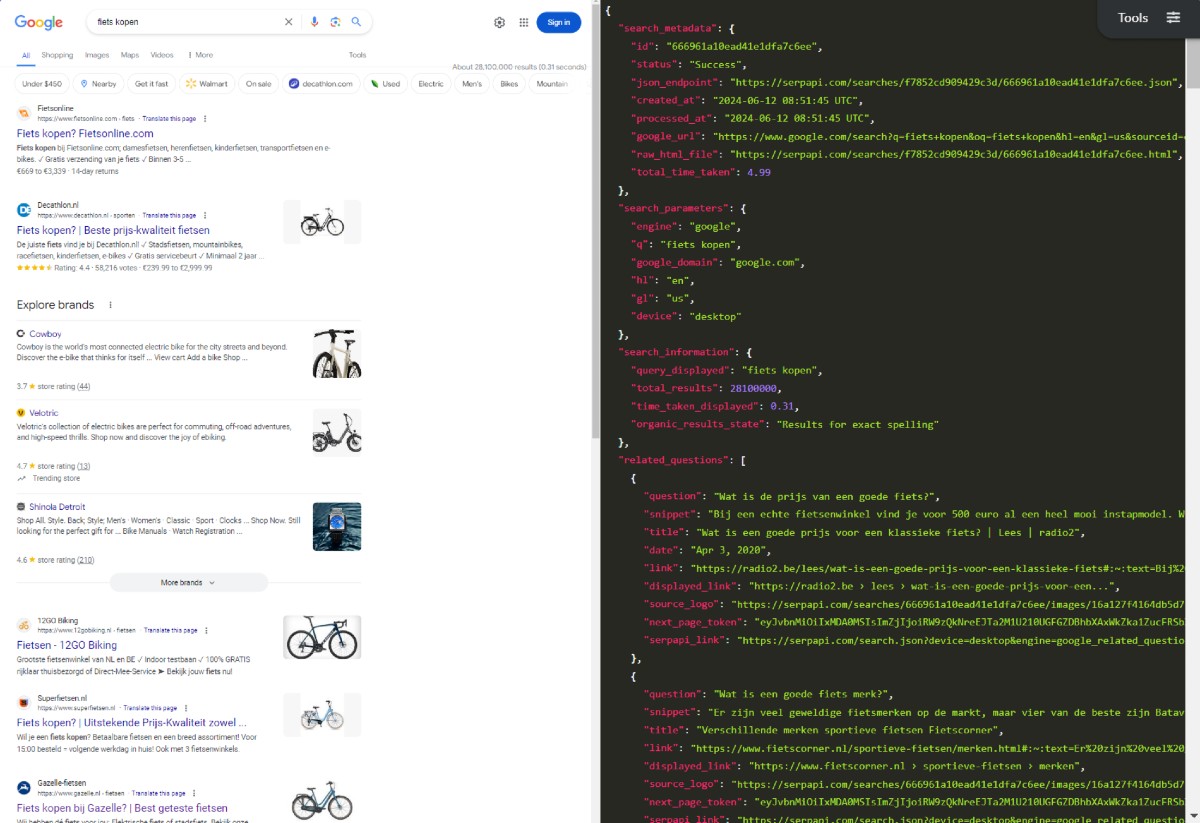The image size is (1200, 823).
Task: Apply the Nearby filter chip
Action: point(98,84)
